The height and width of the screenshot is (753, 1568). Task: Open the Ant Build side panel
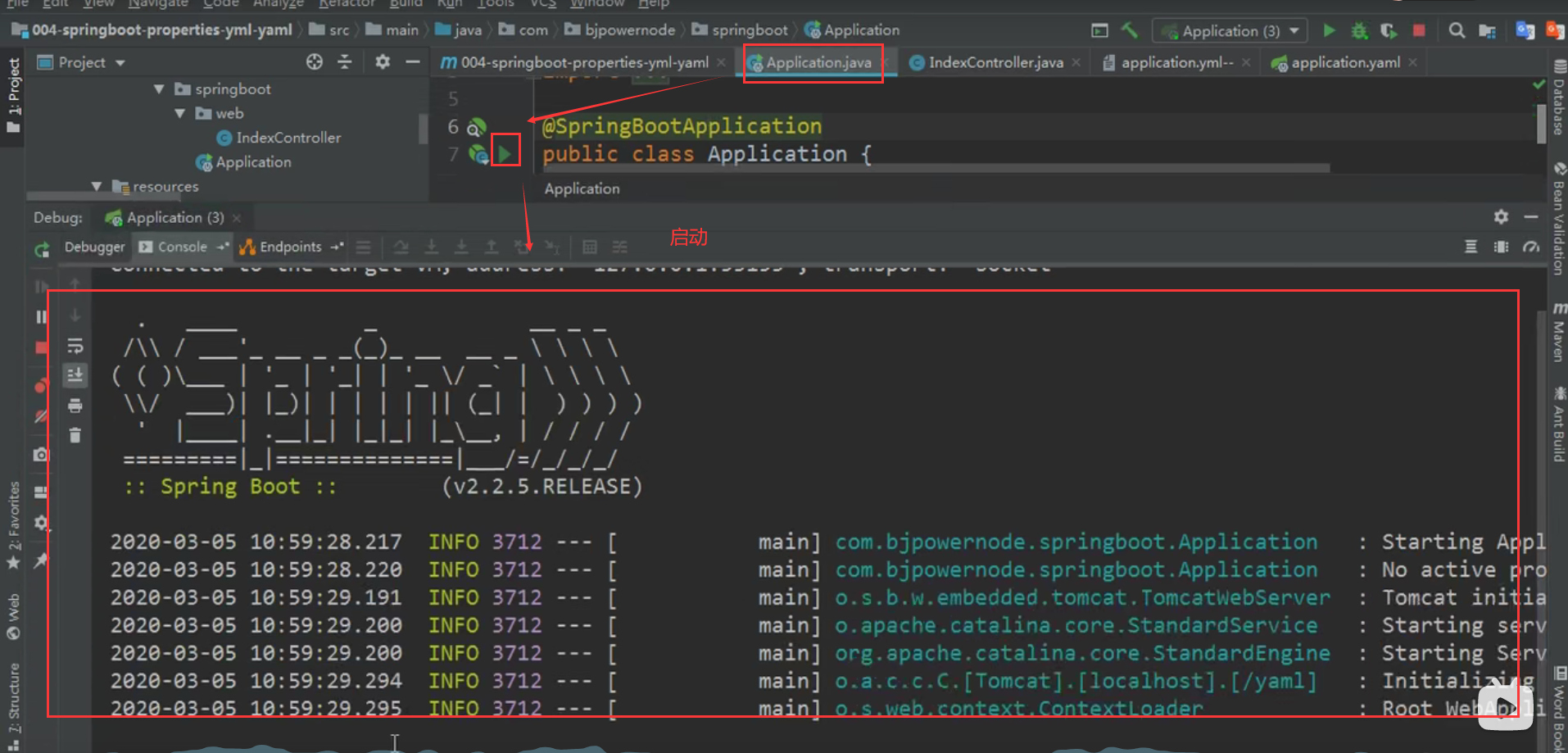pos(1558,424)
